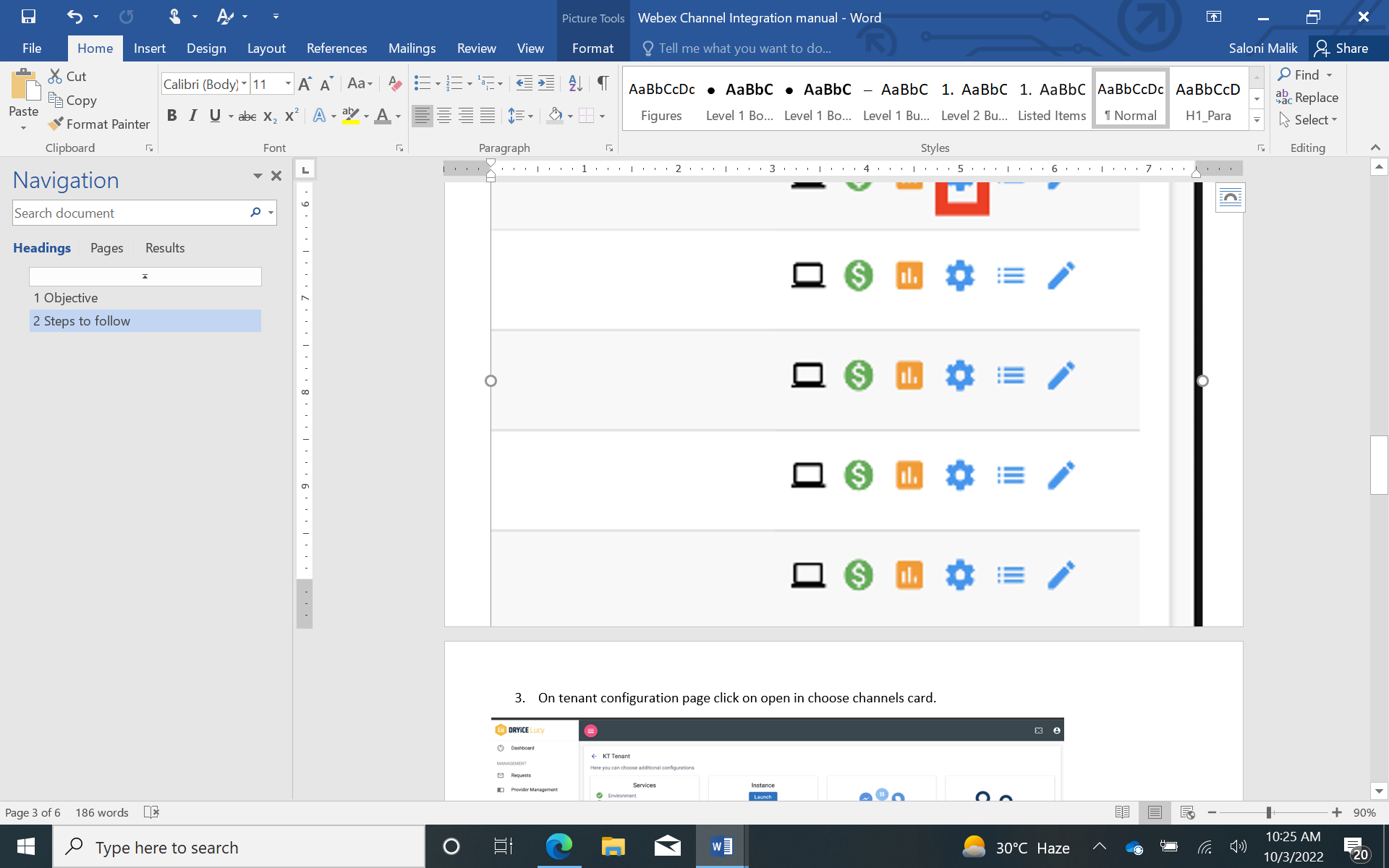Open the font name dropdown
Screen dimensions: 1389x868
point(245,84)
